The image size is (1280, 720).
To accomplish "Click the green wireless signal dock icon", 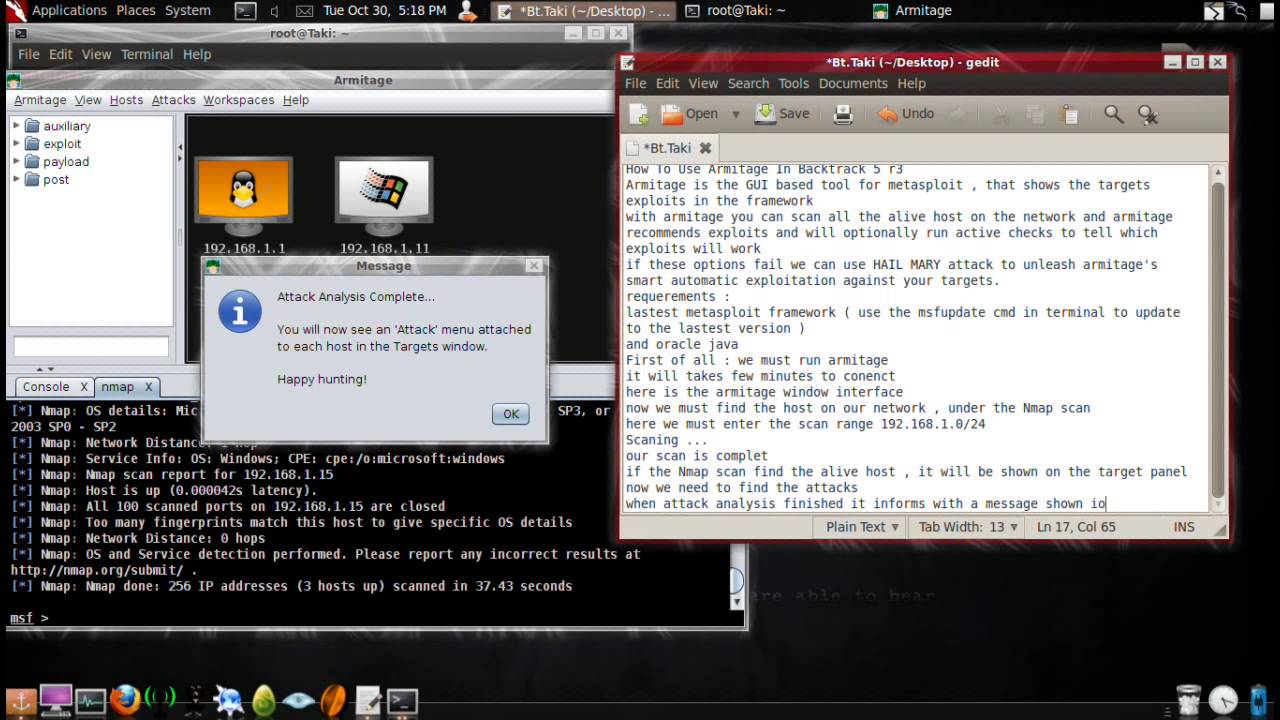I will [x=160, y=699].
